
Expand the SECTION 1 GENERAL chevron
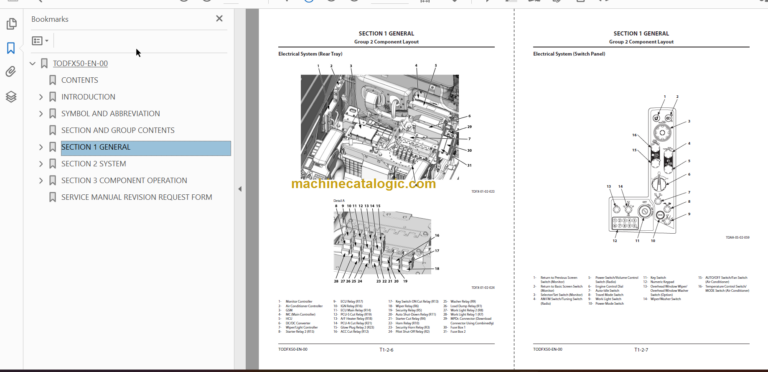tap(41, 147)
